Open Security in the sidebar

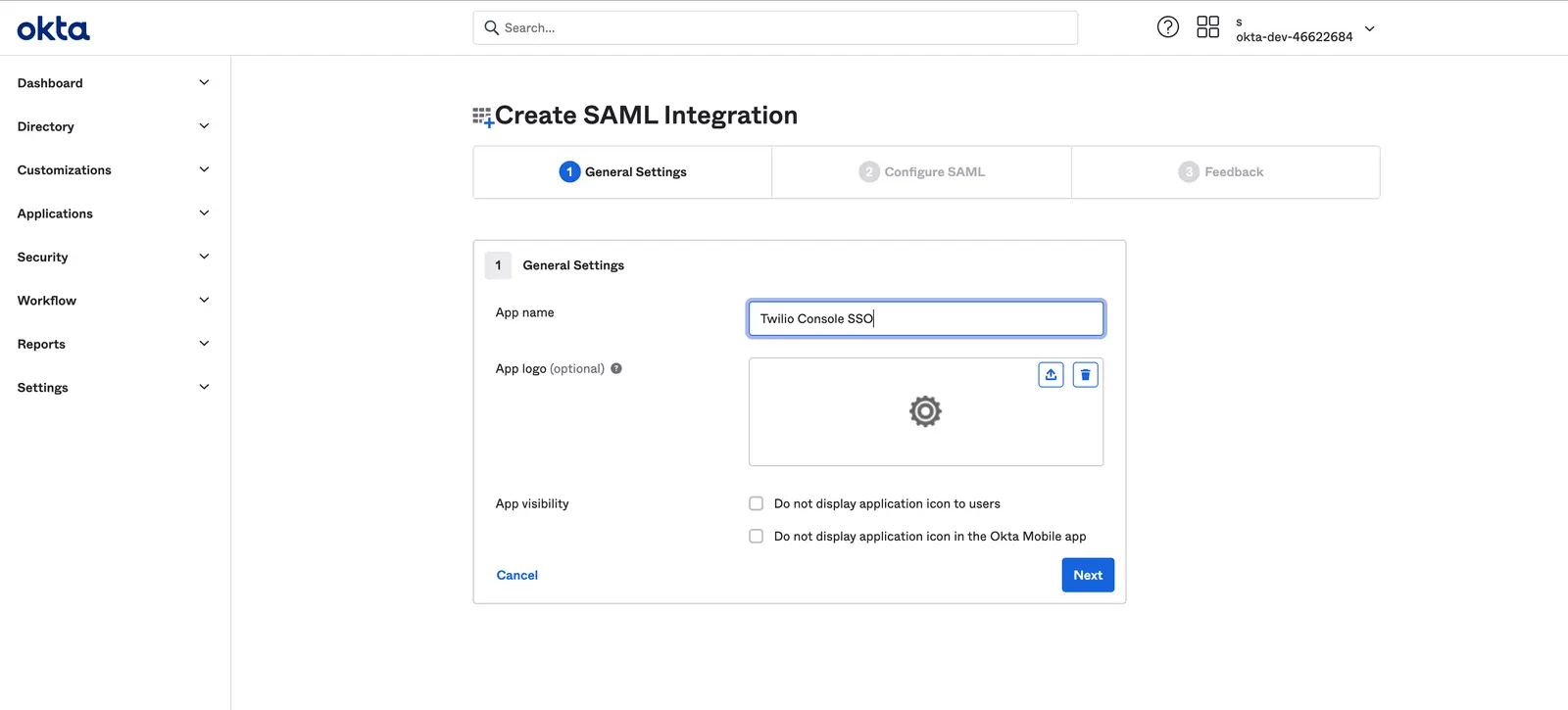pos(42,257)
